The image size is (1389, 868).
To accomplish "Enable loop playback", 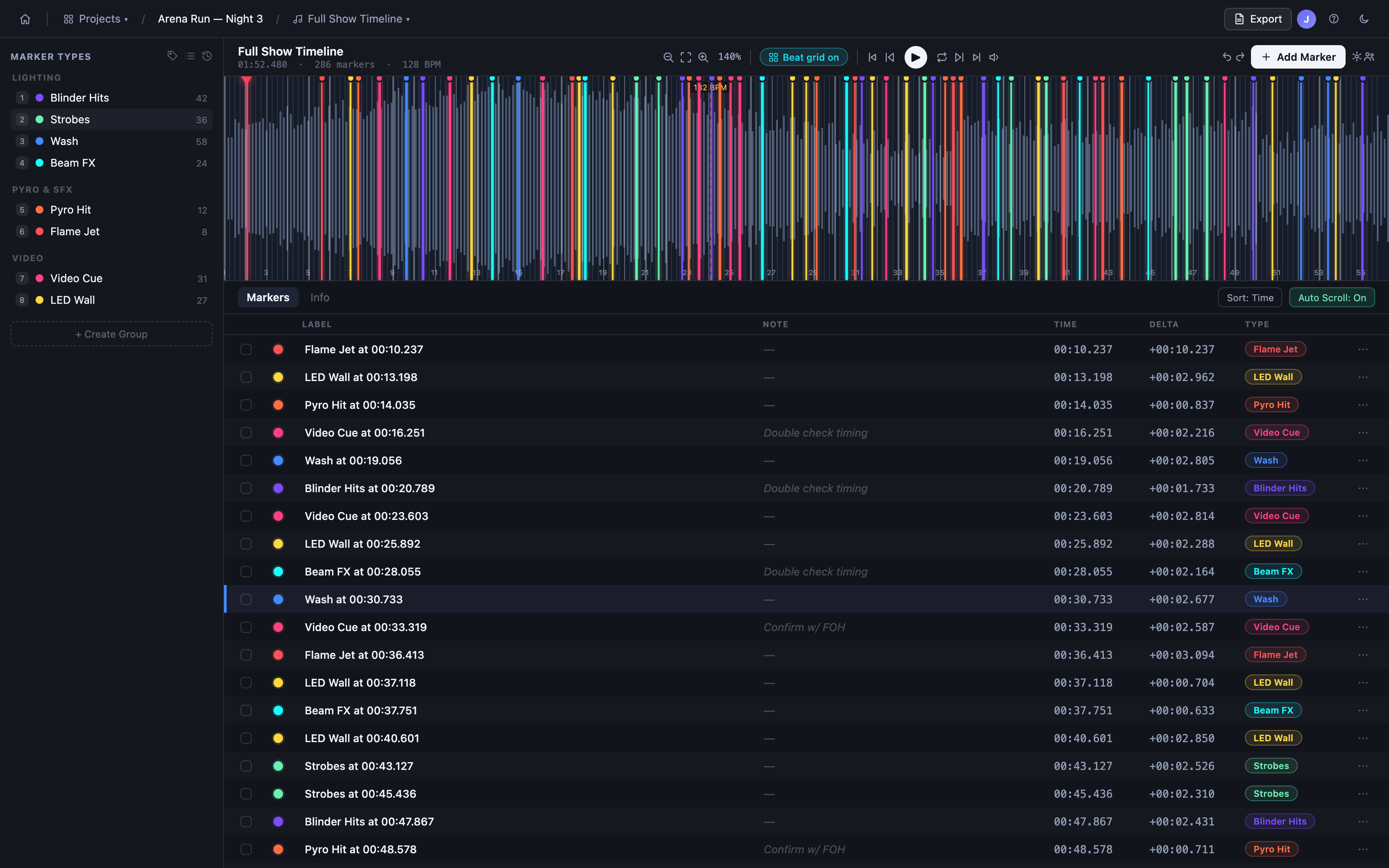I will (942, 57).
